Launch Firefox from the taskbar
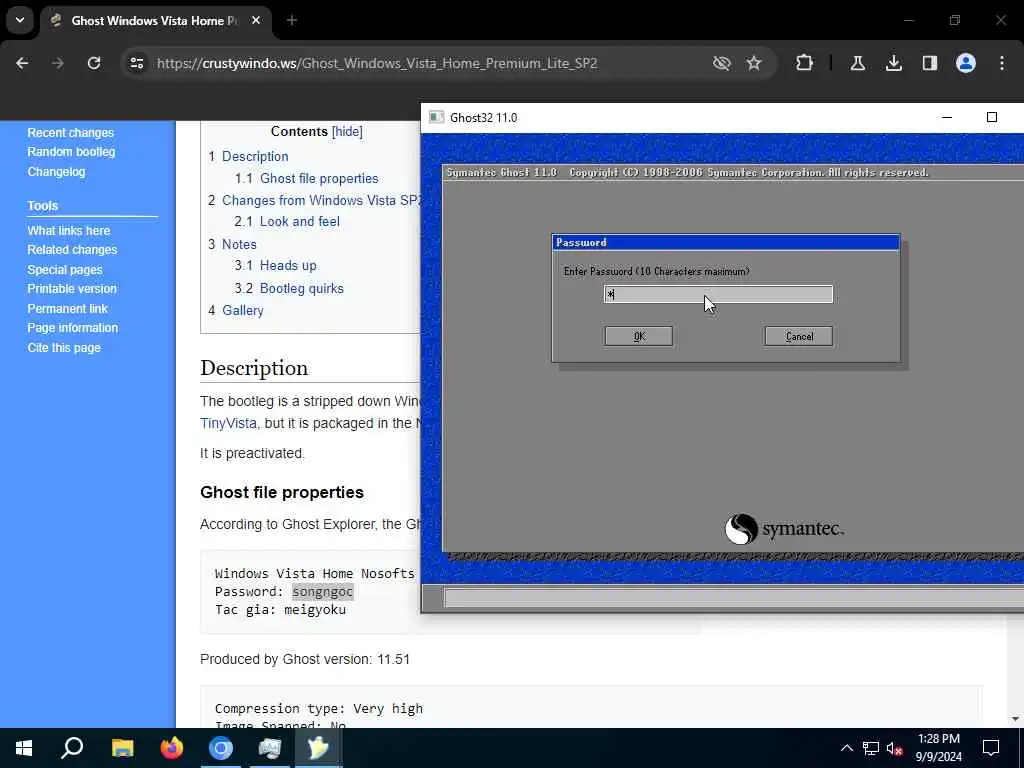 click(172, 748)
